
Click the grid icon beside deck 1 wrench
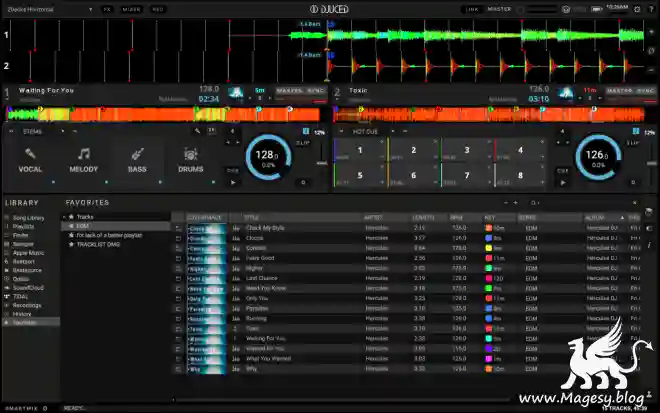click(212, 131)
